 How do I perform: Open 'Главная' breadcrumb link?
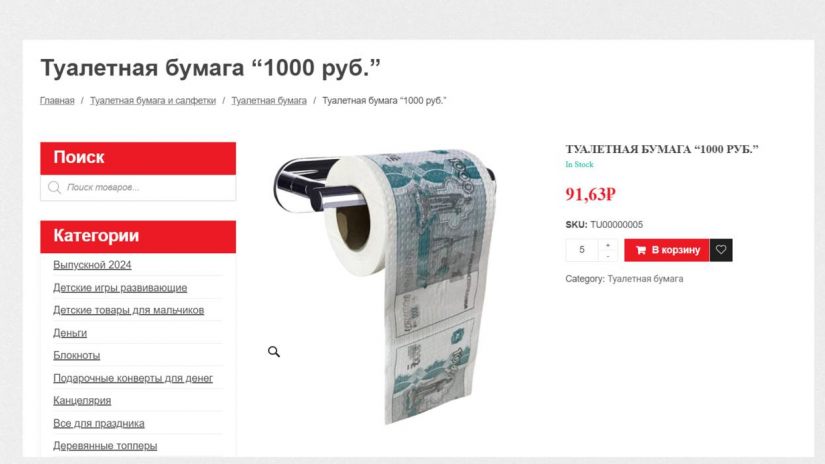pos(57,100)
